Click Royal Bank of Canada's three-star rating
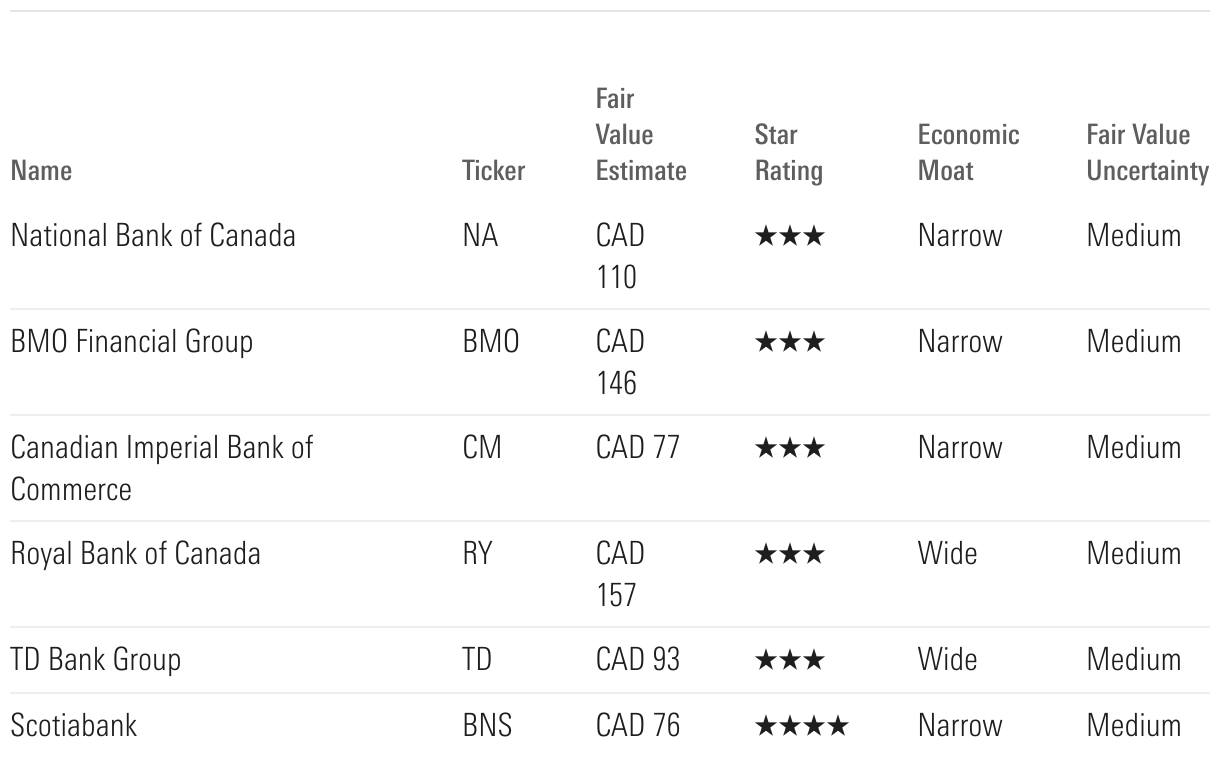 click(x=790, y=555)
